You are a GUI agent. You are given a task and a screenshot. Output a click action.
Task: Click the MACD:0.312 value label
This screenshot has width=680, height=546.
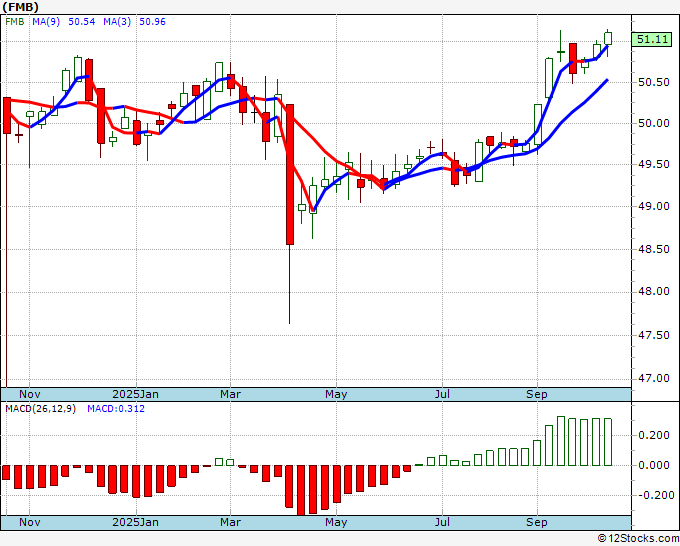tap(116, 409)
